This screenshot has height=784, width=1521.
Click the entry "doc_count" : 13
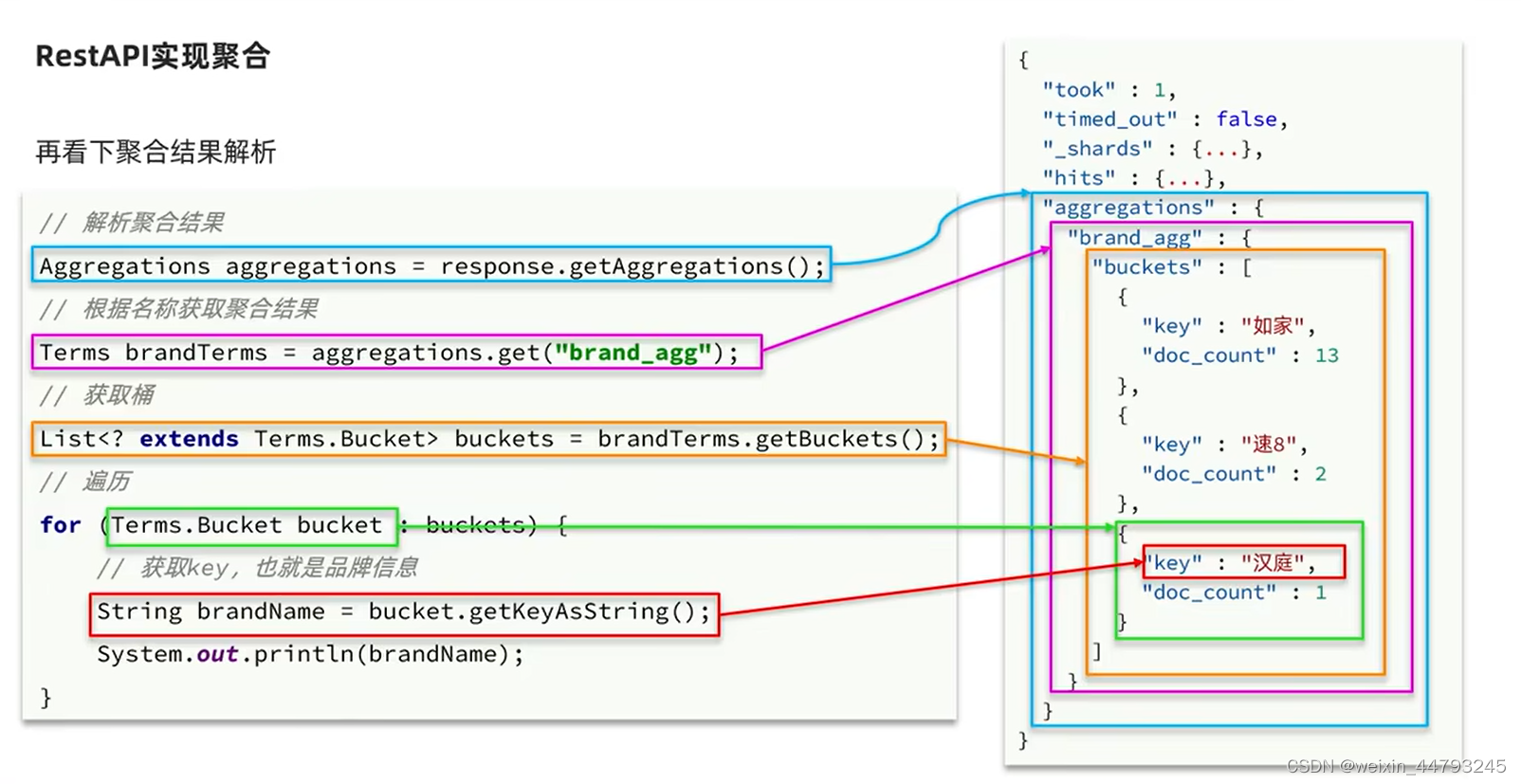tap(1239, 356)
